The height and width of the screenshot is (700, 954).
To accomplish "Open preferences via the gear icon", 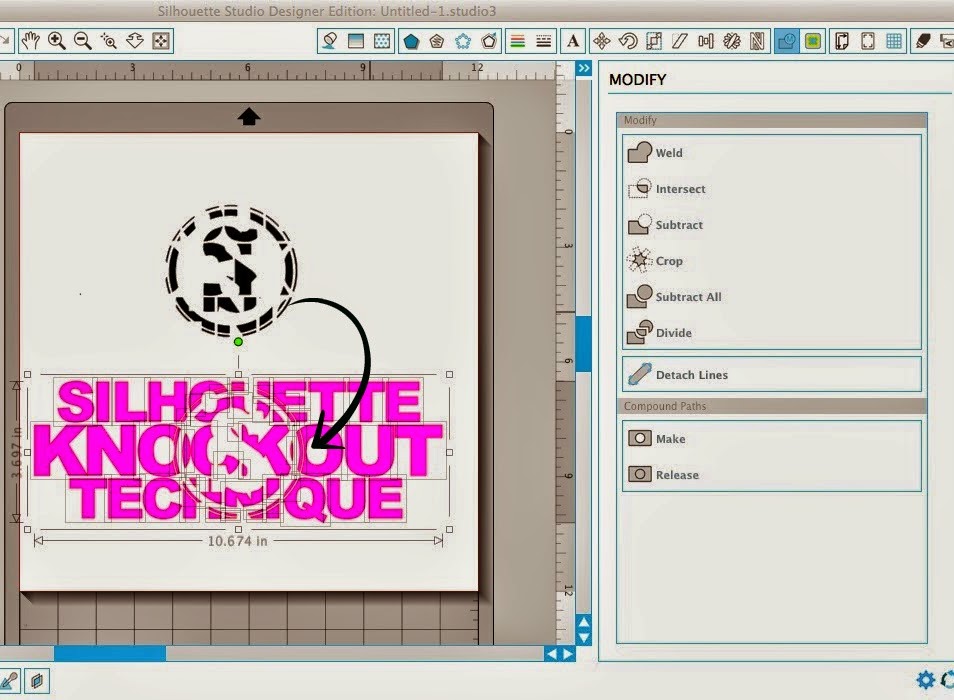I will pos(925,679).
